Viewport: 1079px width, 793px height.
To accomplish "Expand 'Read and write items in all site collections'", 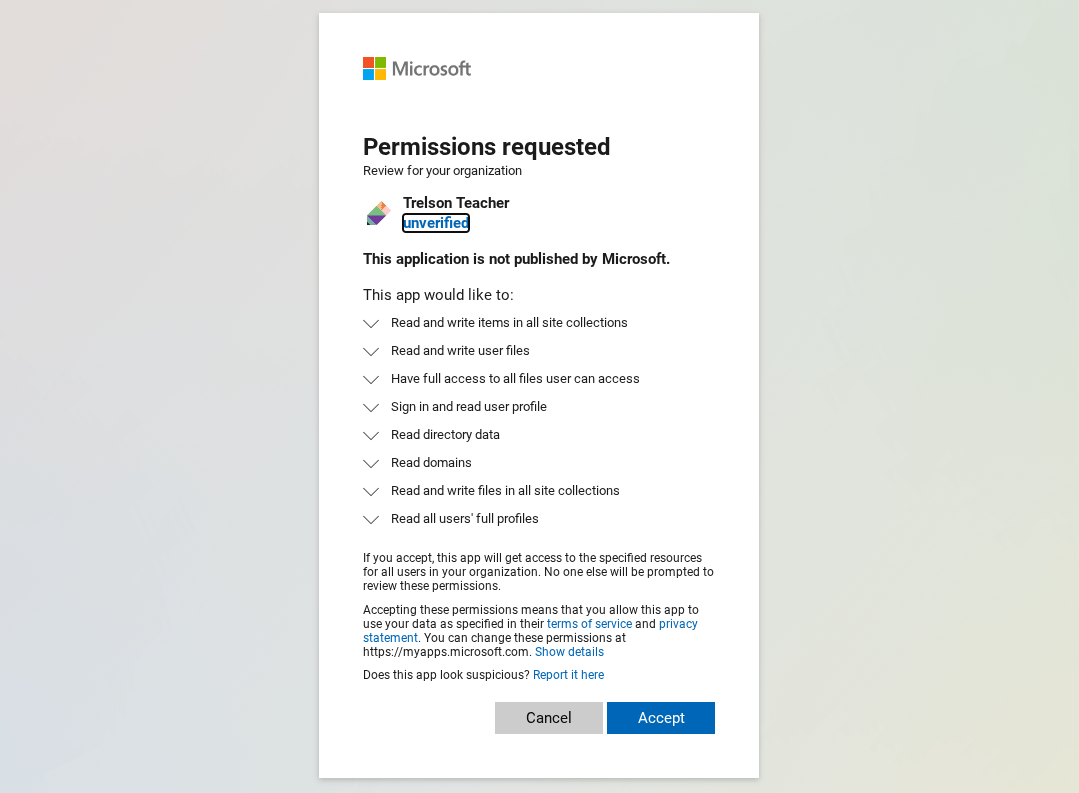I will click(x=371, y=323).
